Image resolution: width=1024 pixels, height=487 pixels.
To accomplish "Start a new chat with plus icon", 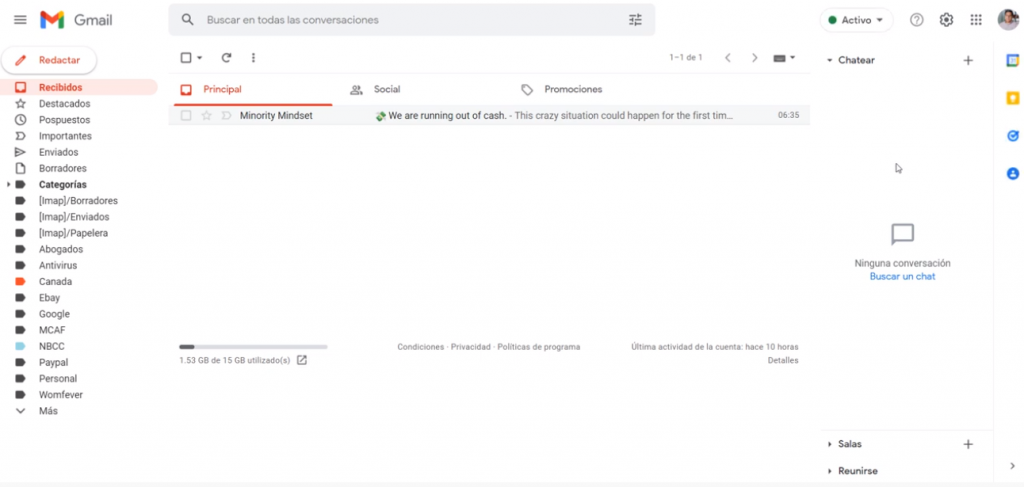I will [967, 60].
